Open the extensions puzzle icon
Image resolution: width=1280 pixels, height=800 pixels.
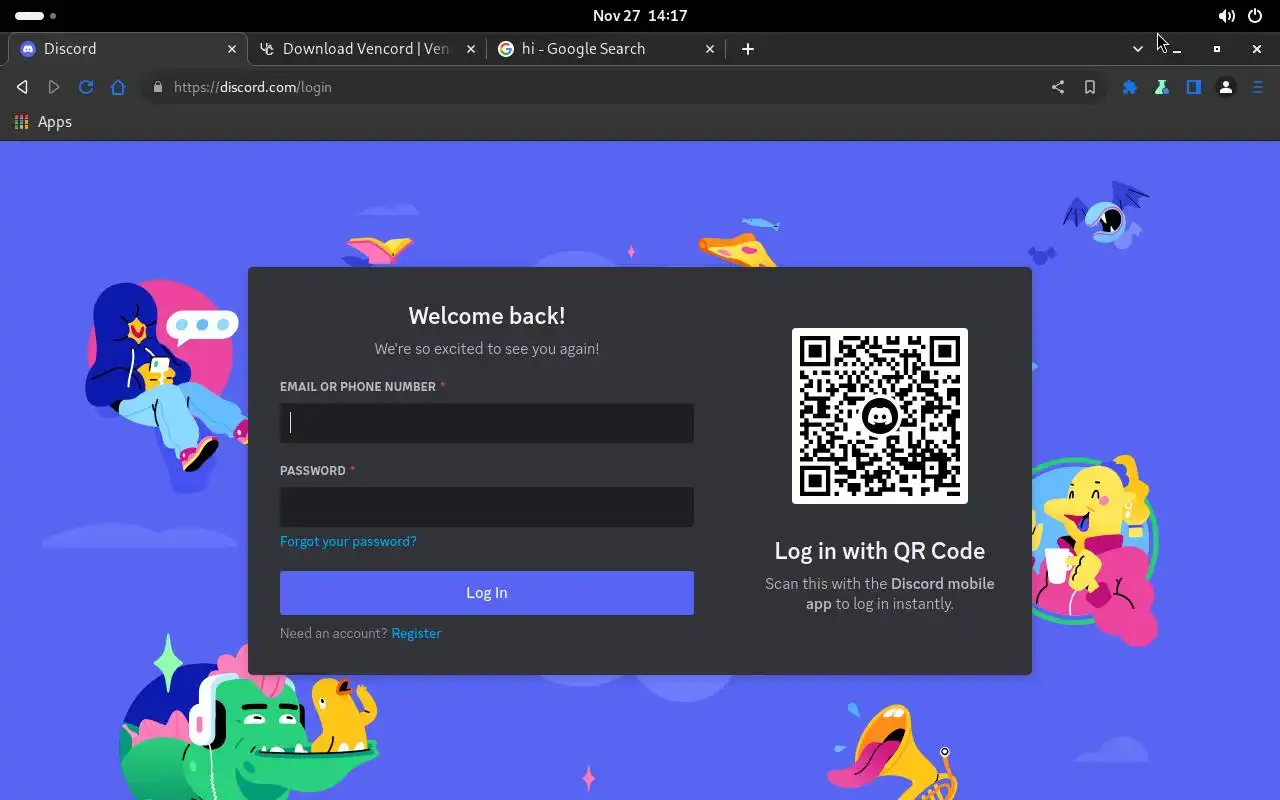[1130, 87]
